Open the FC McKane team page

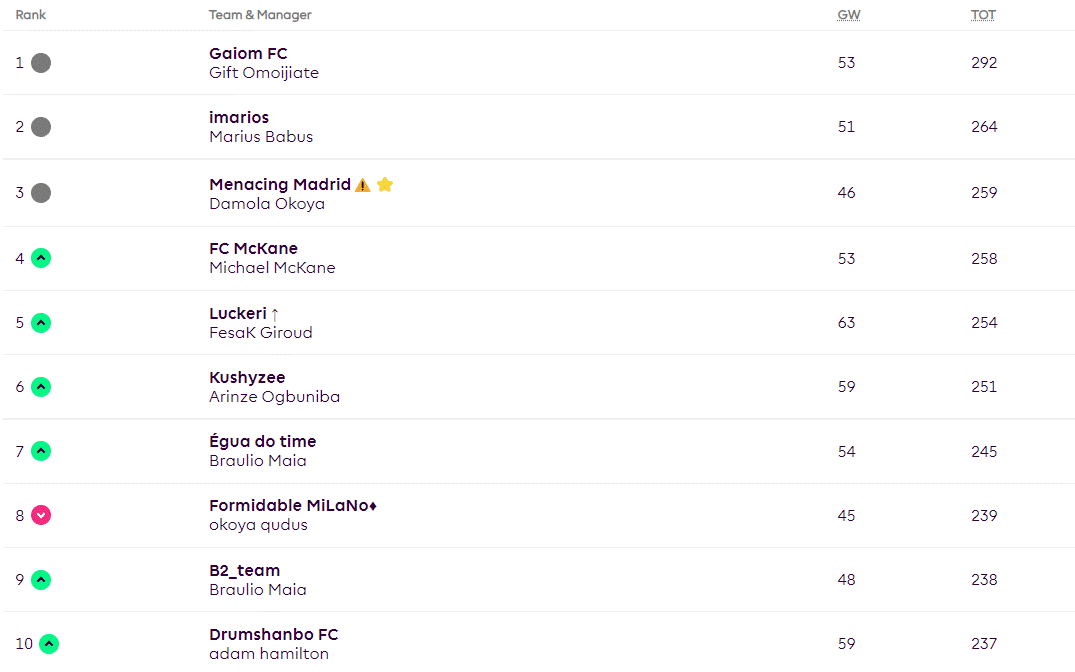click(x=254, y=248)
